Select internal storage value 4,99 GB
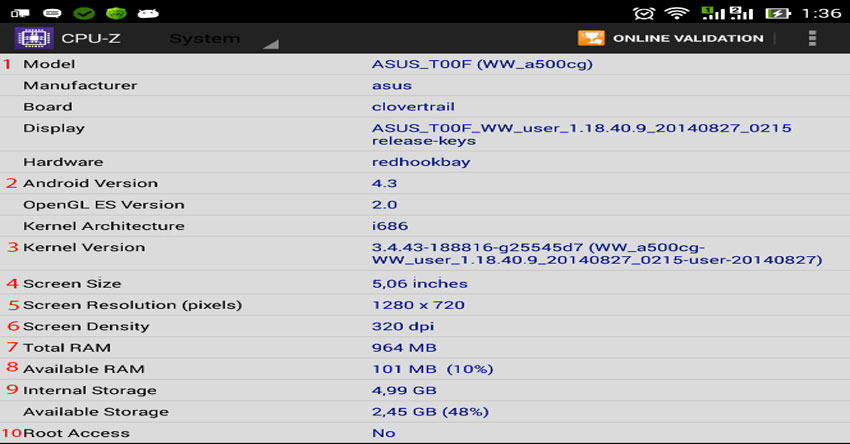This screenshot has height=444, width=850. tap(404, 390)
